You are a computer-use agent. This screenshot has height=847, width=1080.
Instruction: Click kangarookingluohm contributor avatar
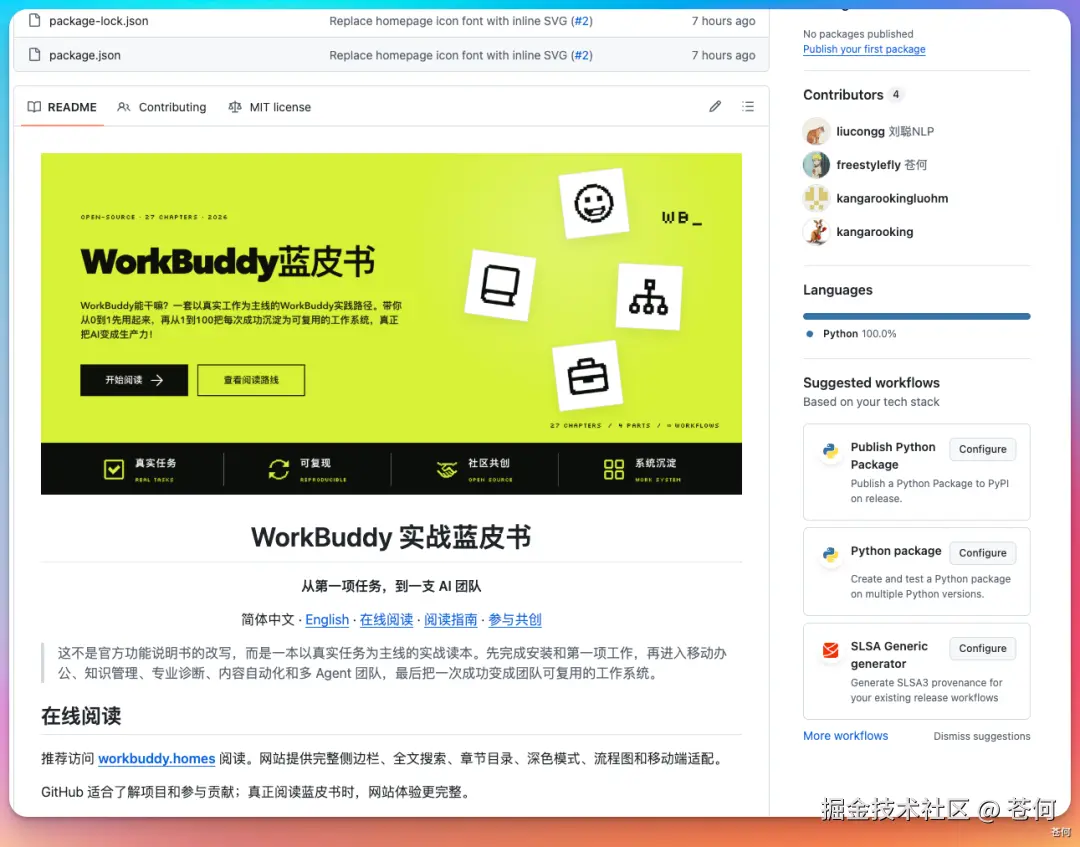point(816,198)
